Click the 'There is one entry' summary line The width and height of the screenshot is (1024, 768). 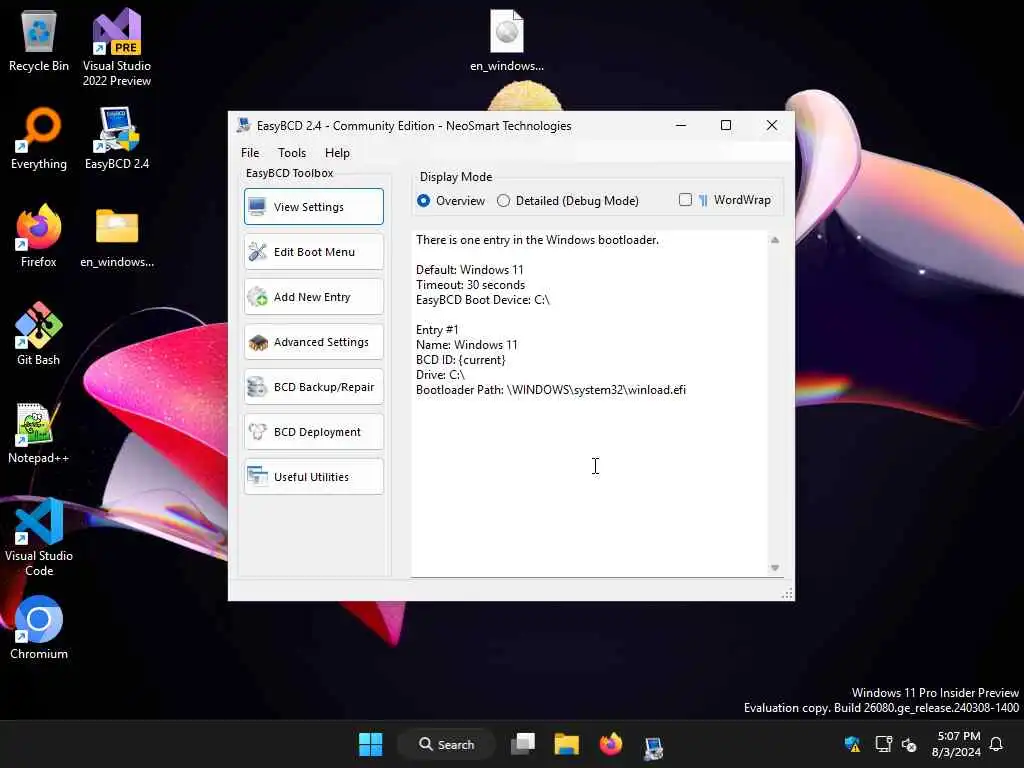point(537,240)
